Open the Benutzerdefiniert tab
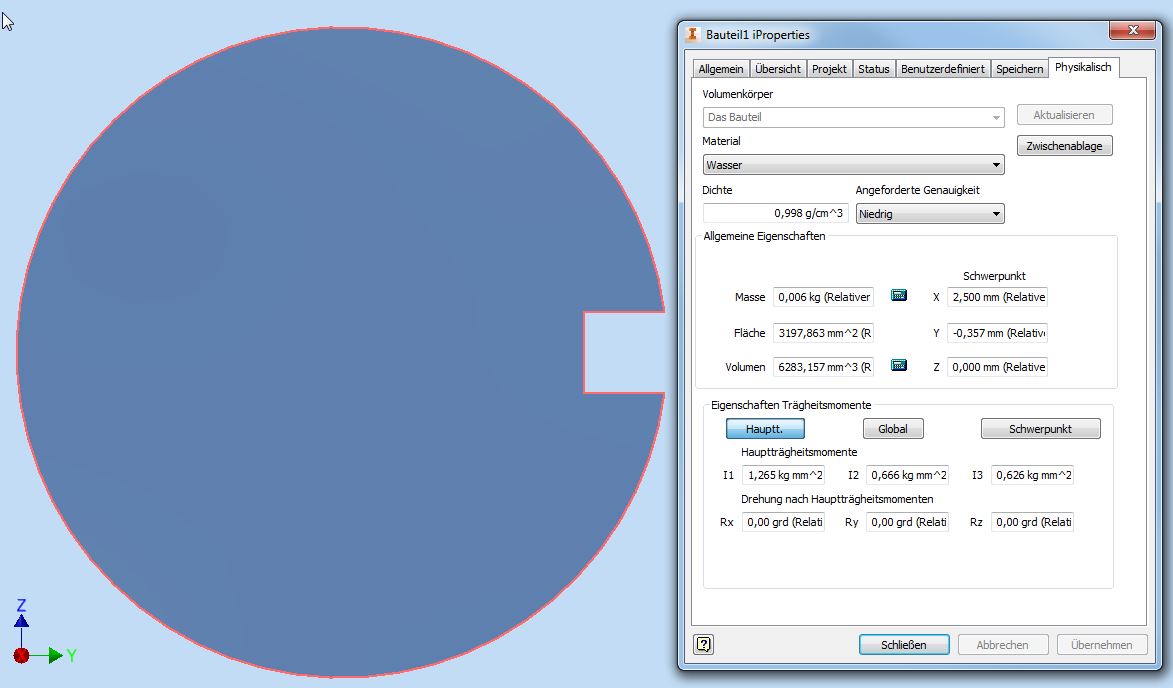 (943, 69)
